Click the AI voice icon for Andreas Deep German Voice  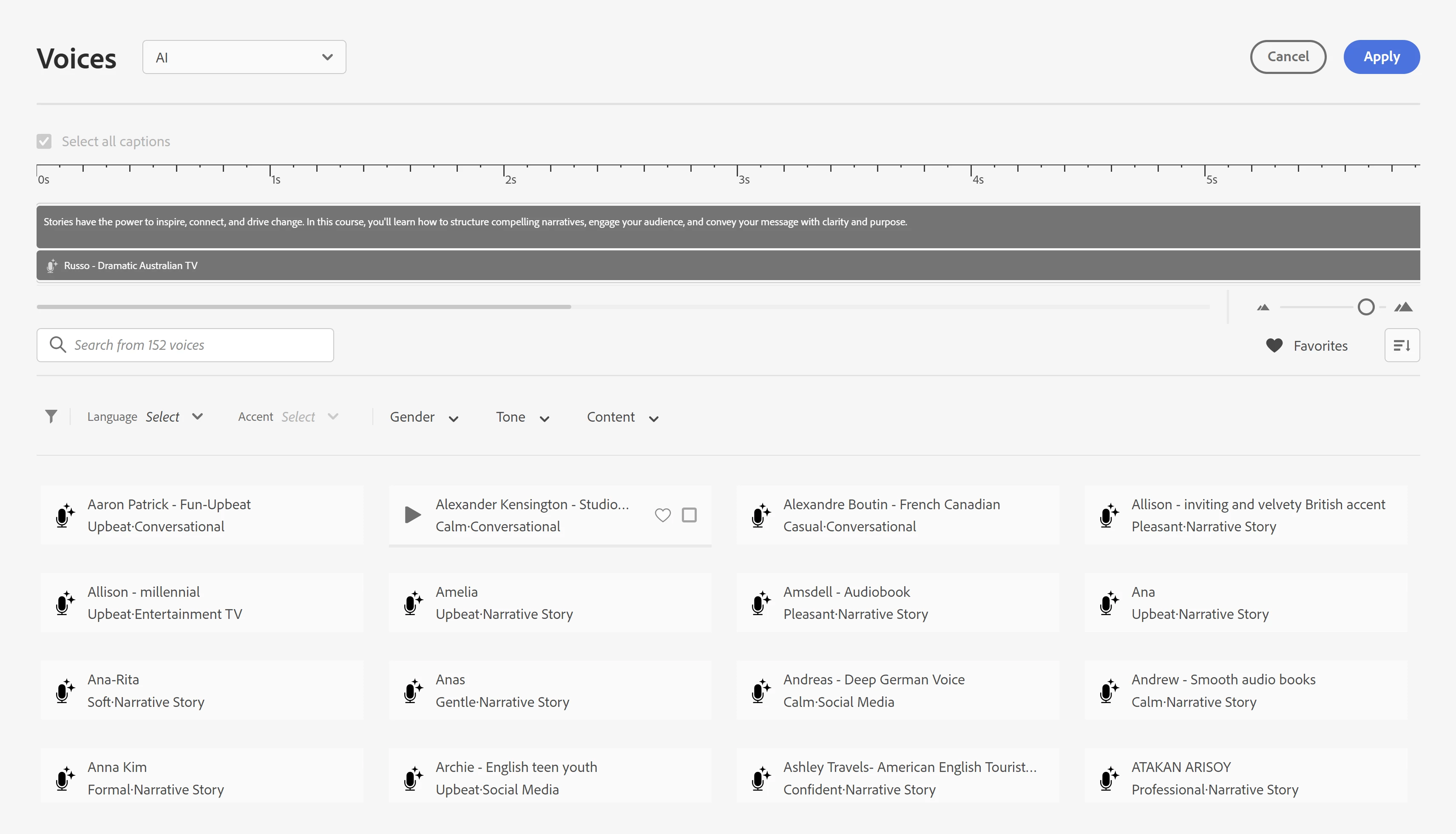[761, 690]
